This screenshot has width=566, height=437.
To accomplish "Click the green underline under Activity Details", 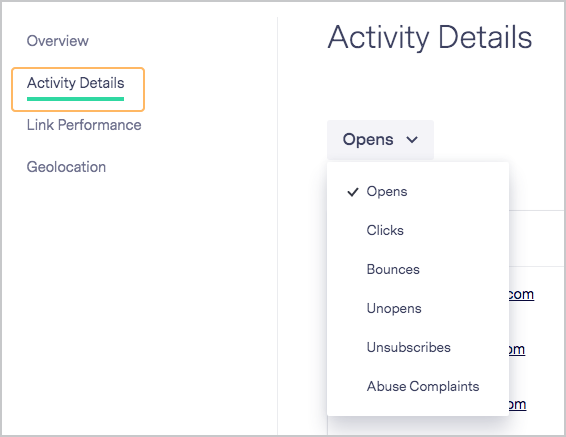I will [x=75, y=99].
